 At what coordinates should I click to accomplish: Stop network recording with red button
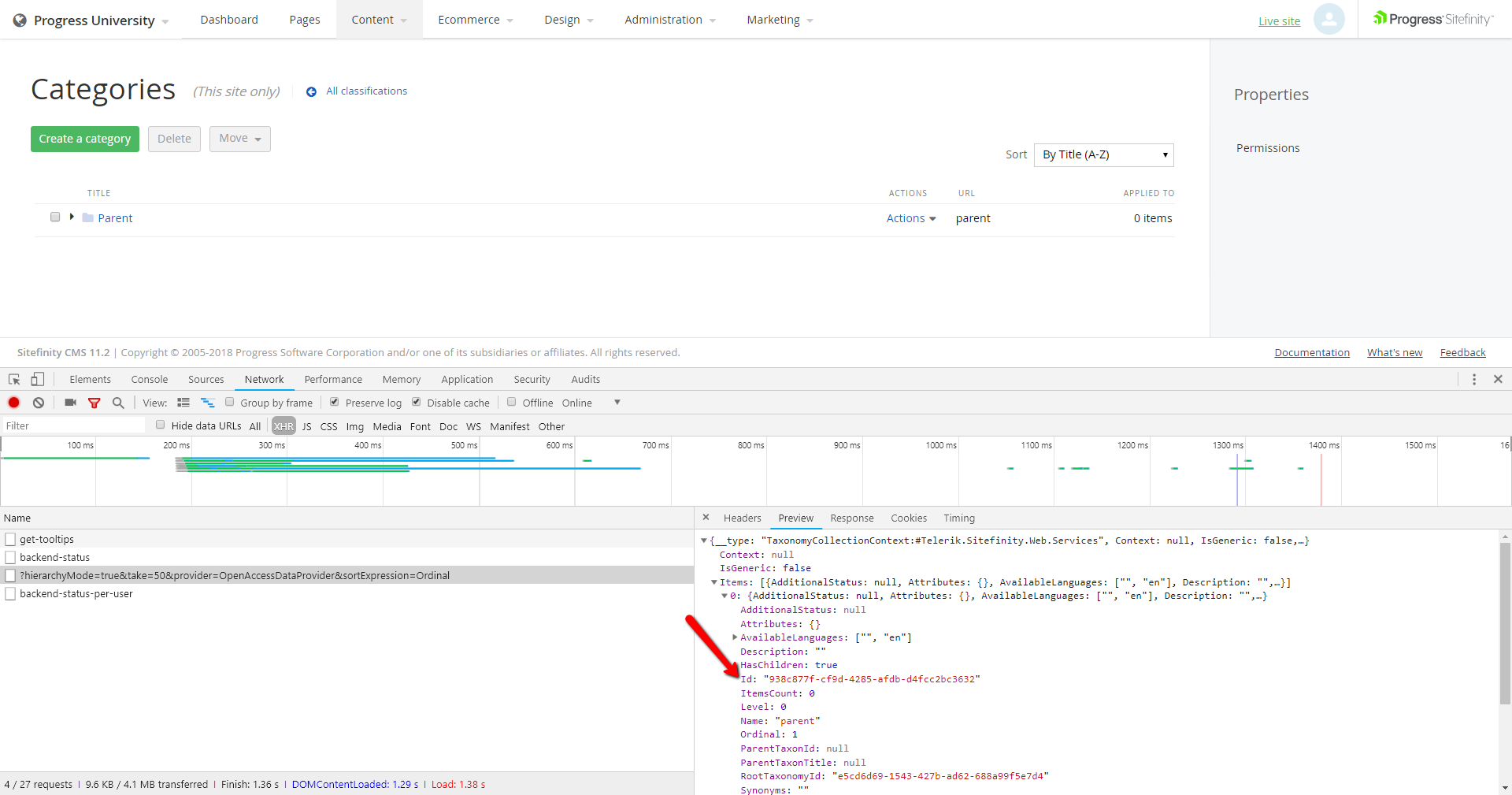(14, 403)
